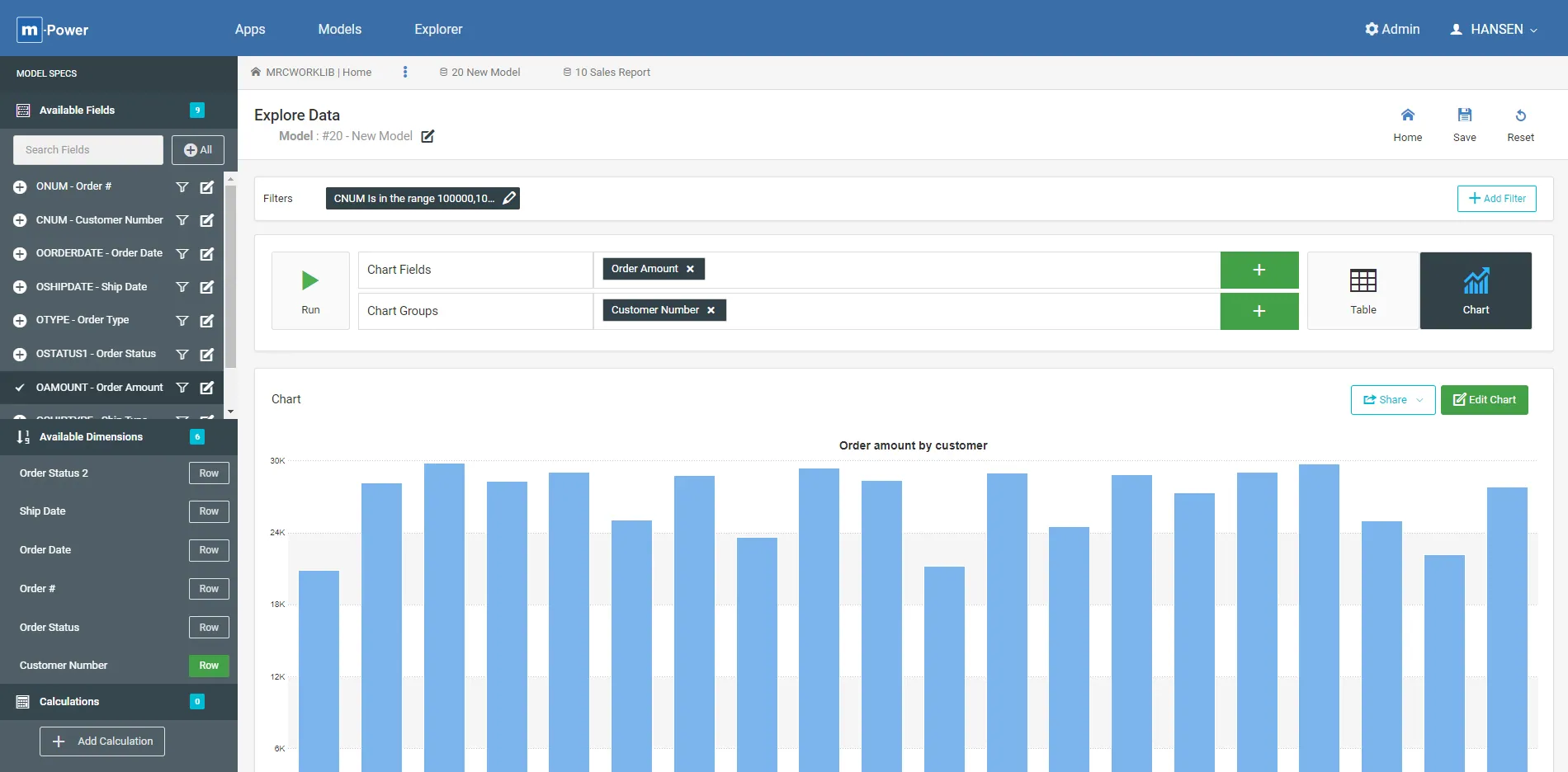Click the Edit Chart button
This screenshot has height=772, width=1568.
[x=1484, y=400]
